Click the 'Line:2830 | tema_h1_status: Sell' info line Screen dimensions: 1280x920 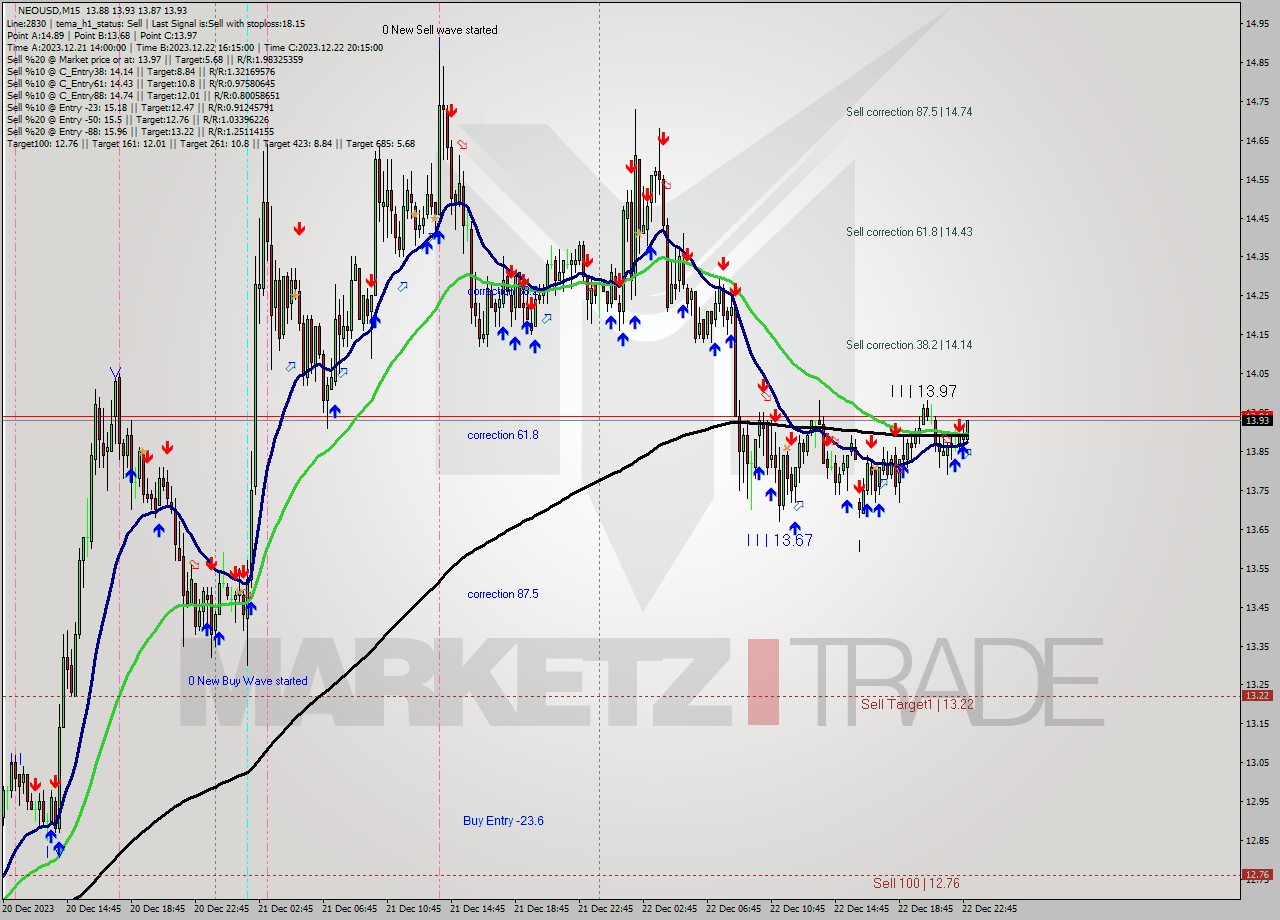[x=156, y=23]
